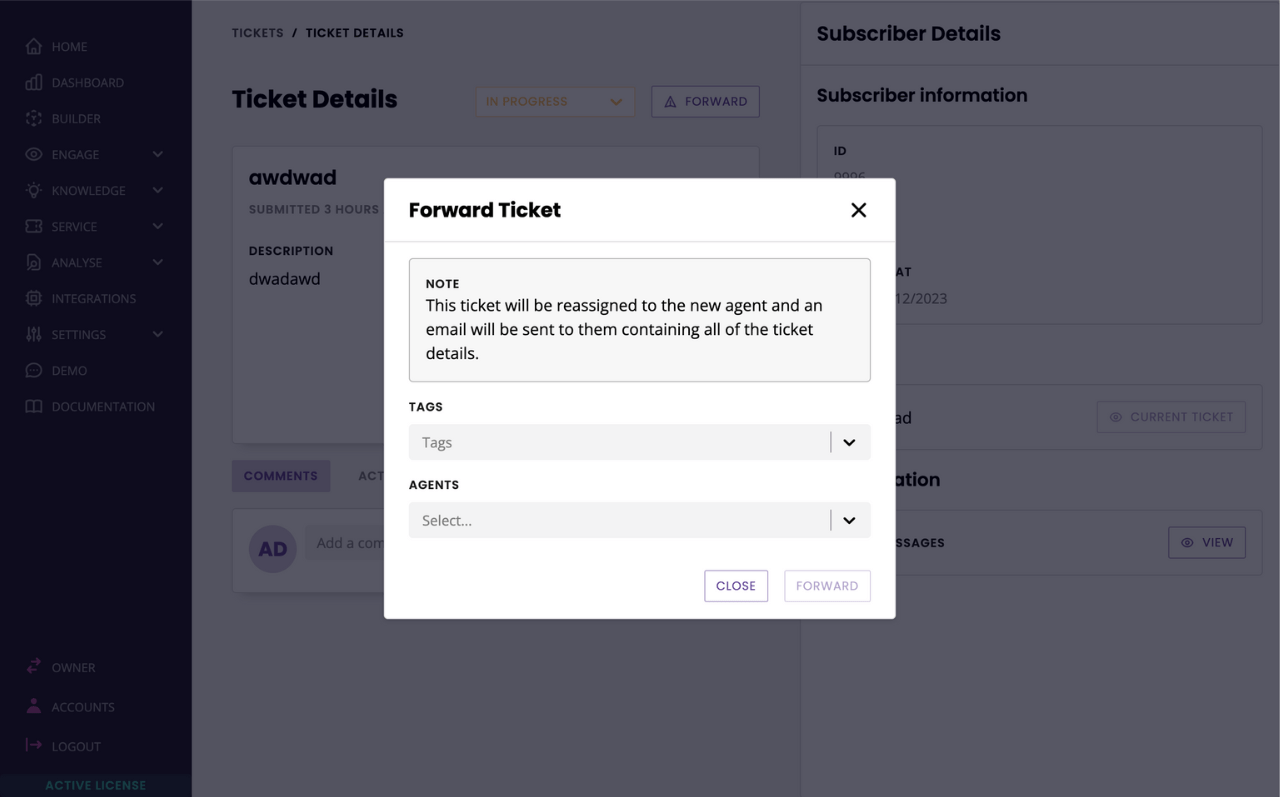Click the Tickets breadcrumb link
This screenshot has width=1280, height=797.
[x=258, y=33]
